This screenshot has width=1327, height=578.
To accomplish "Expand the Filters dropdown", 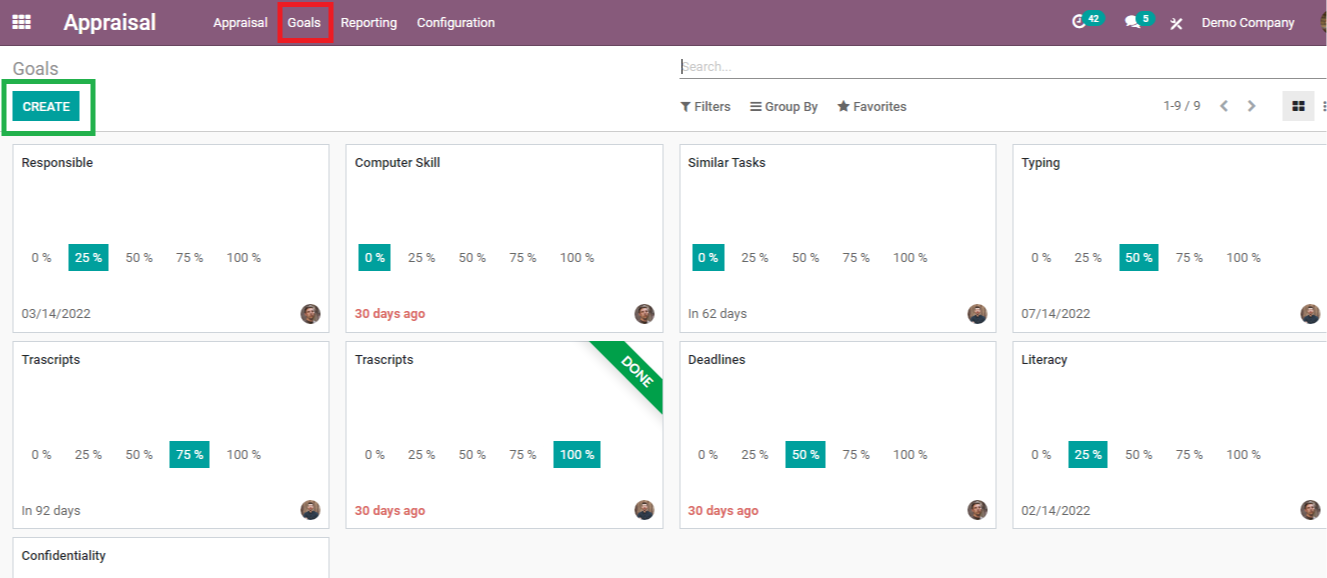I will pos(706,107).
